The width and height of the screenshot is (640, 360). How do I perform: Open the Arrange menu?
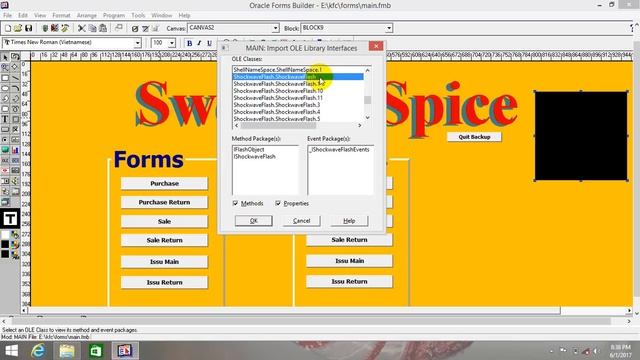(x=87, y=16)
